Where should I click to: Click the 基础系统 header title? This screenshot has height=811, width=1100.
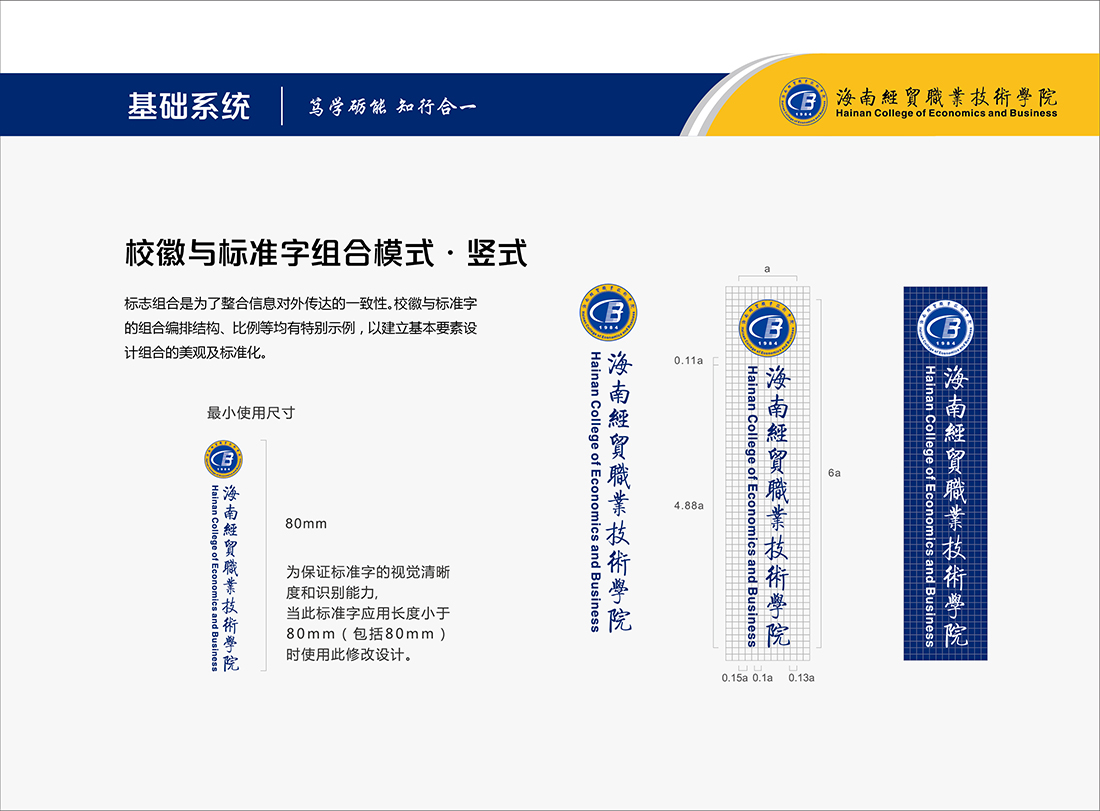(x=189, y=106)
